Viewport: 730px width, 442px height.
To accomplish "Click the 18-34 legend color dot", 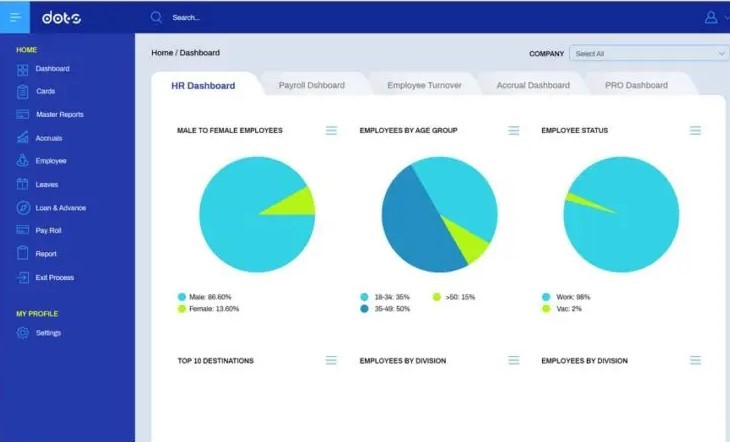I will [x=364, y=297].
